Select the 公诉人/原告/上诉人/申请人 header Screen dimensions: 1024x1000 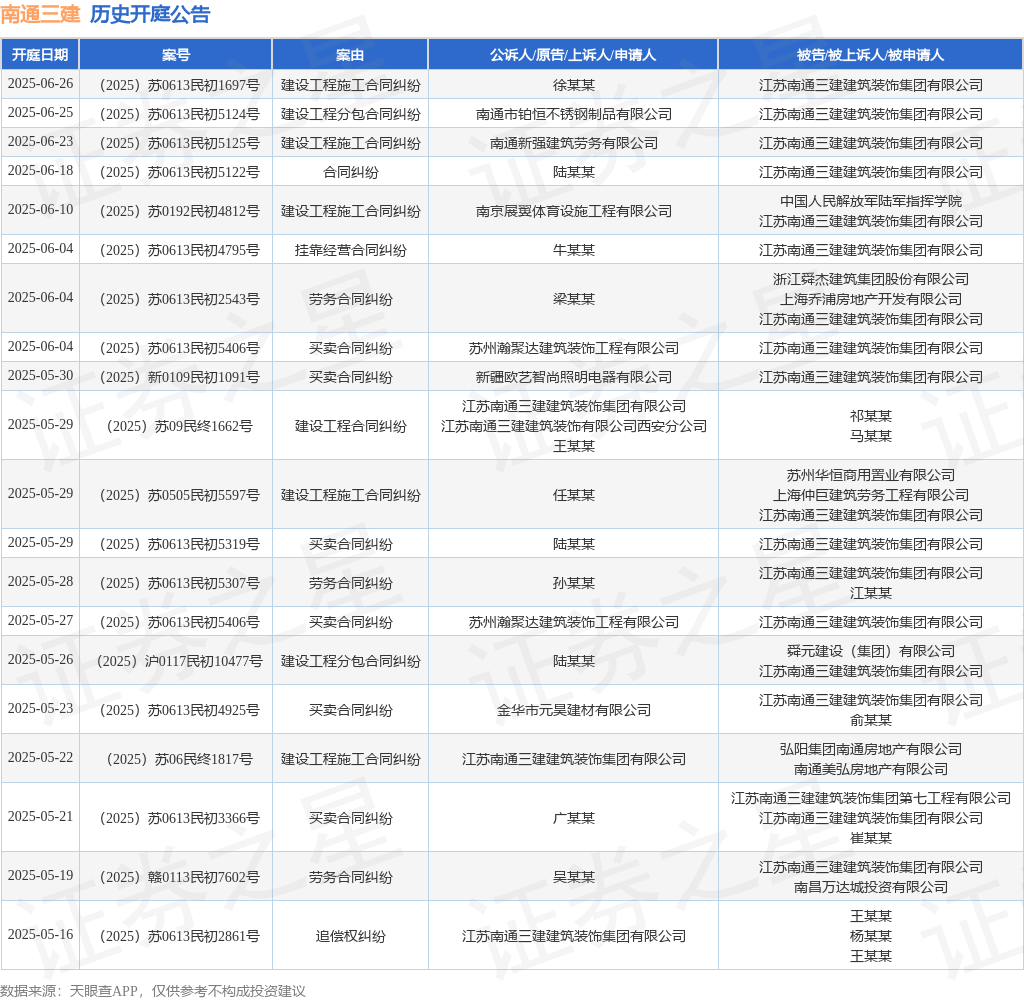(573, 55)
